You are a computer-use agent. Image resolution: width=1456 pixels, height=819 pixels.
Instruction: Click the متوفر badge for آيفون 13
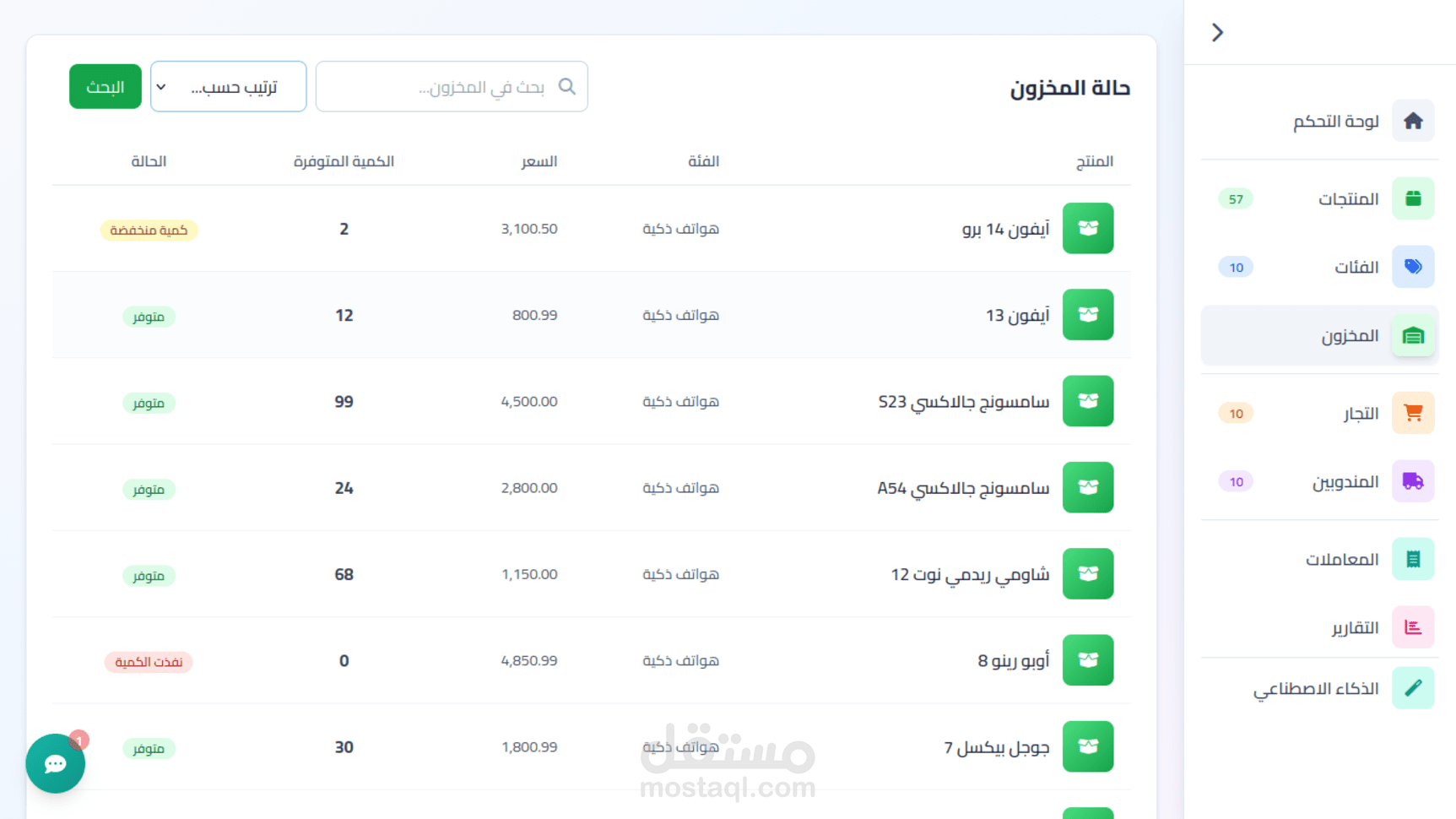click(149, 317)
